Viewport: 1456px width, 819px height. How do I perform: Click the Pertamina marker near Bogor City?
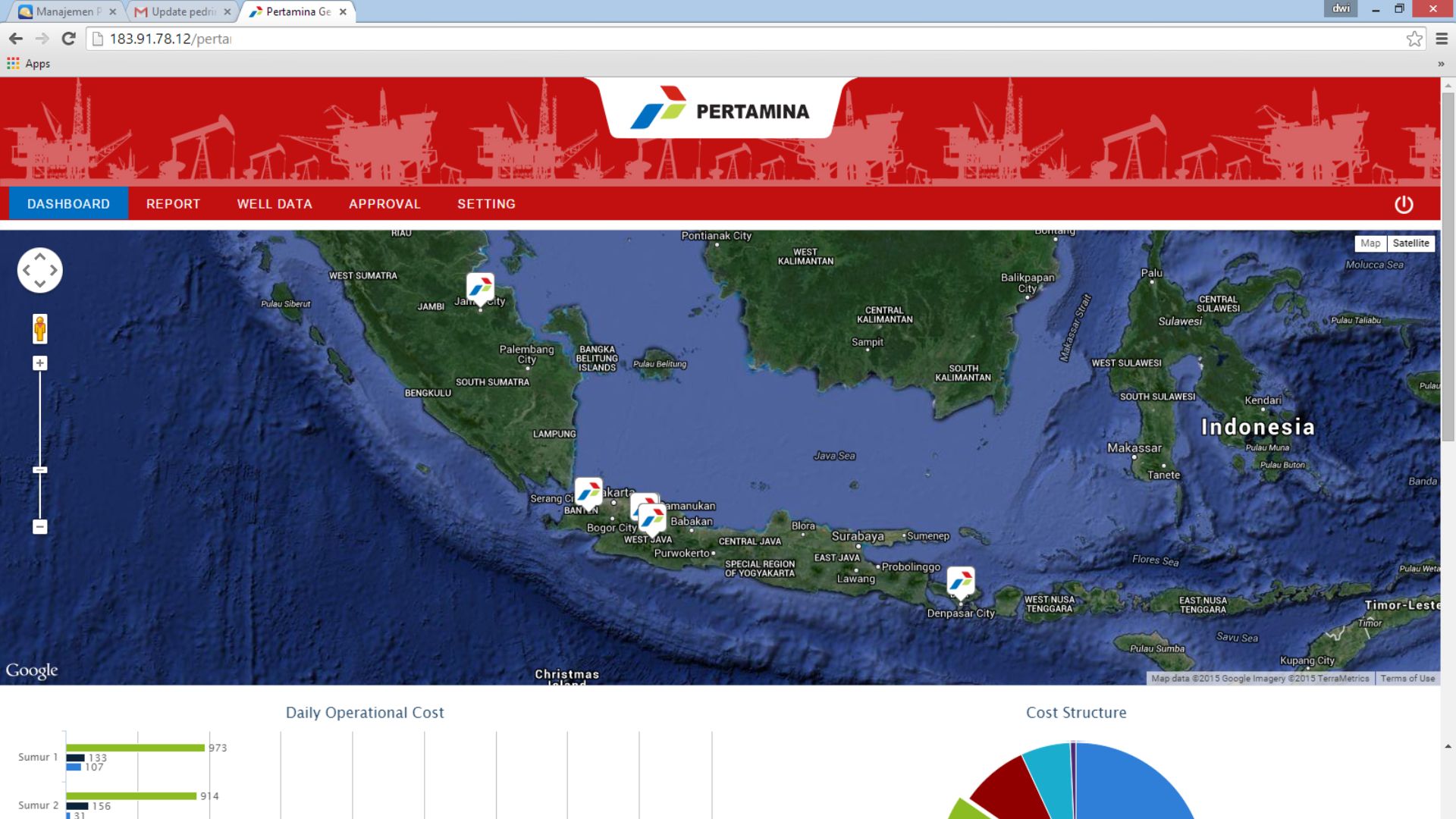click(x=652, y=520)
